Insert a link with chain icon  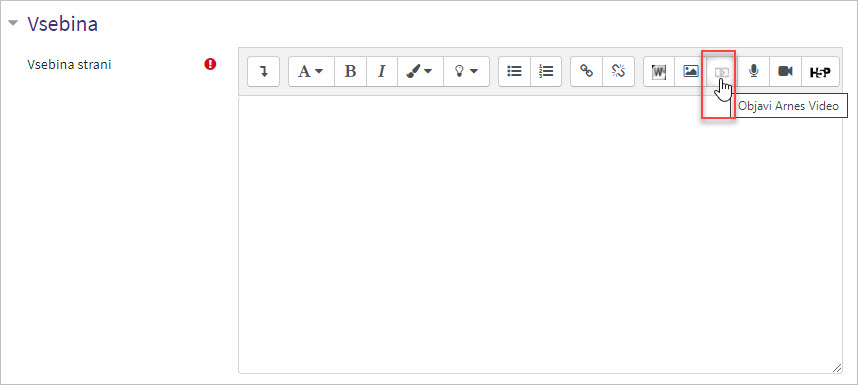pyautogui.click(x=587, y=71)
